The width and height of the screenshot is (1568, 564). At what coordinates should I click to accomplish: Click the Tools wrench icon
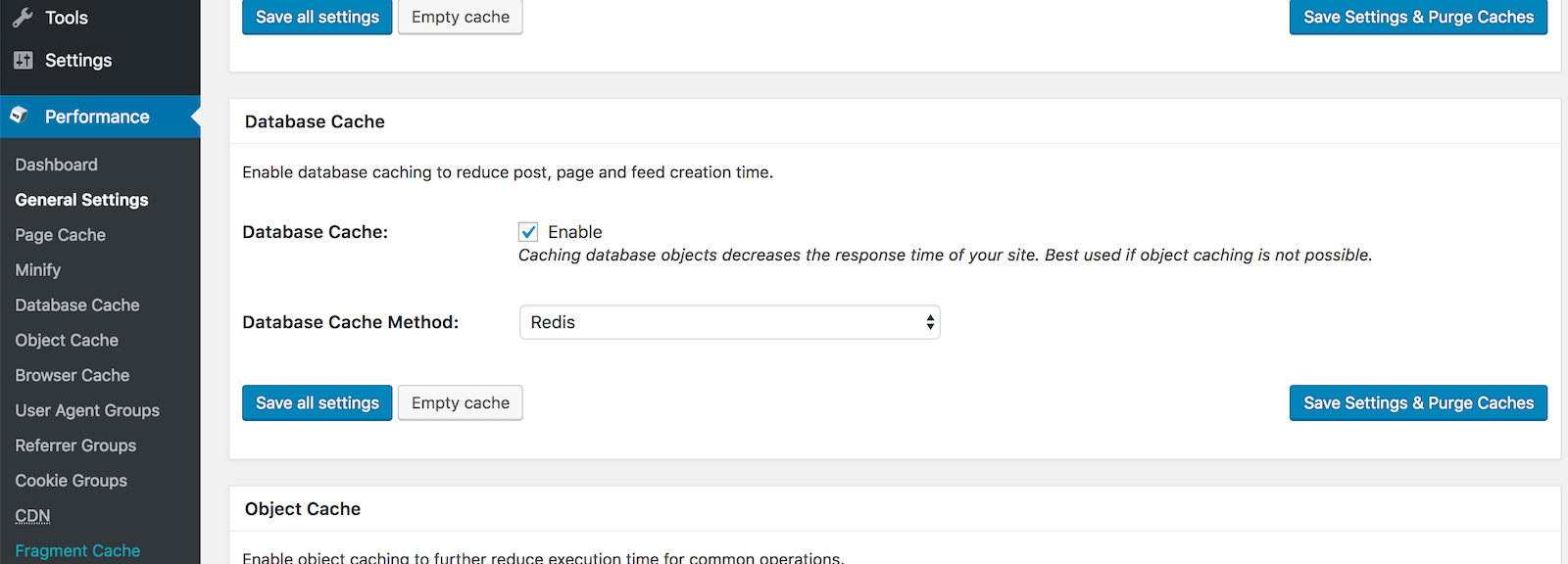pos(23,18)
